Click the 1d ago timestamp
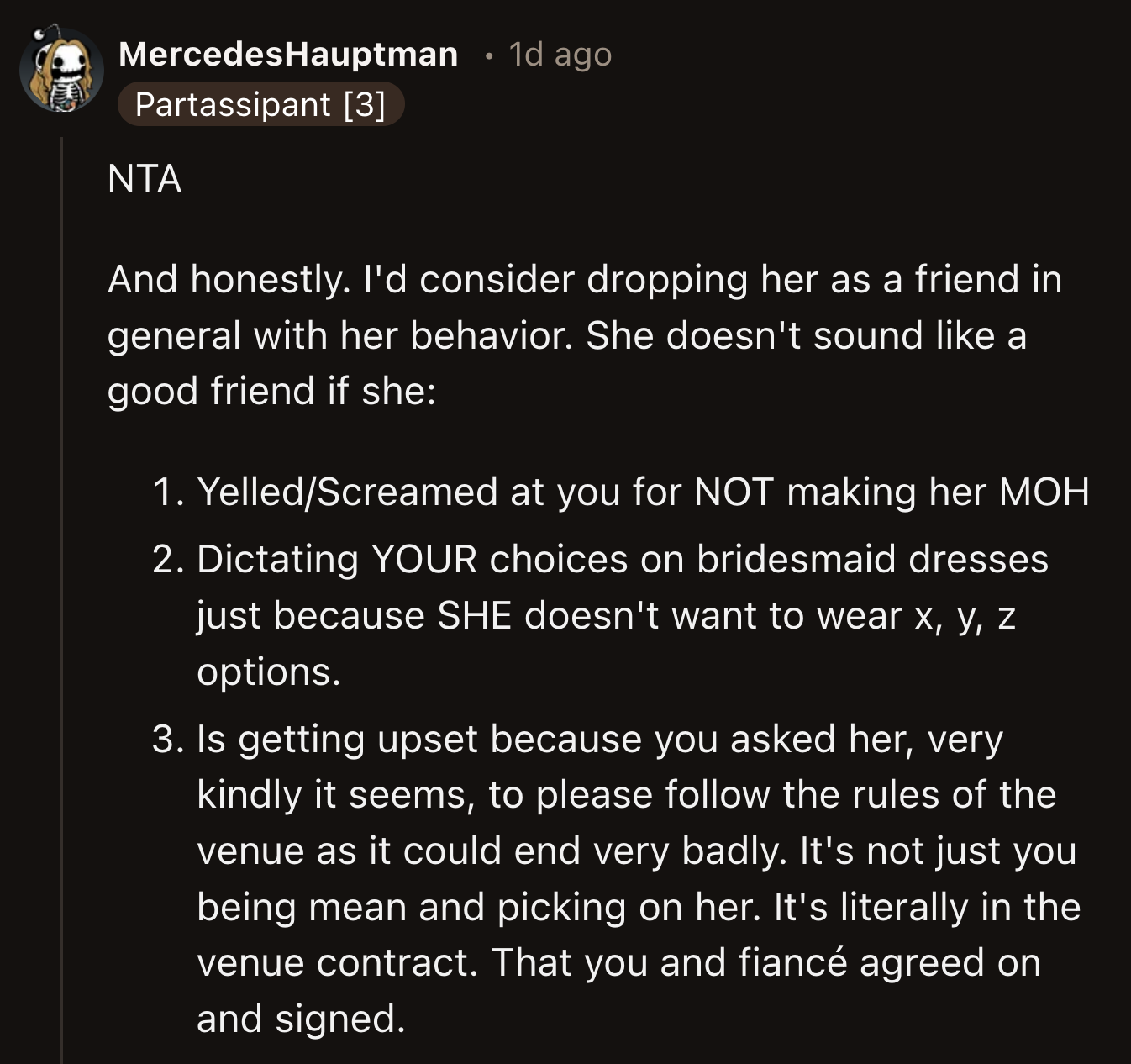 pyautogui.click(x=556, y=54)
